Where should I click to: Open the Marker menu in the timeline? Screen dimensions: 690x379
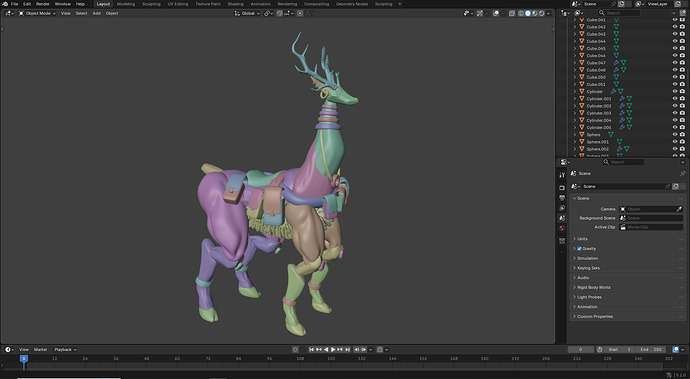click(40, 350)
